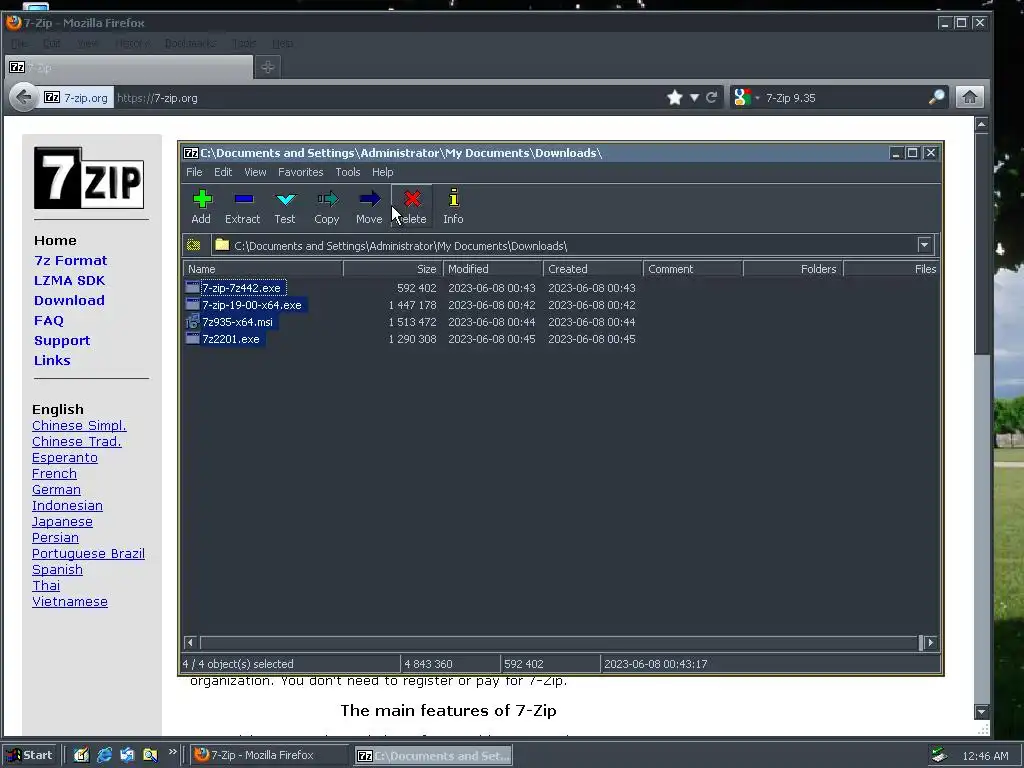Viewport: 1024px width, 768px height.
Task: Switch site language to Esperanto
Action: point(65,458)
